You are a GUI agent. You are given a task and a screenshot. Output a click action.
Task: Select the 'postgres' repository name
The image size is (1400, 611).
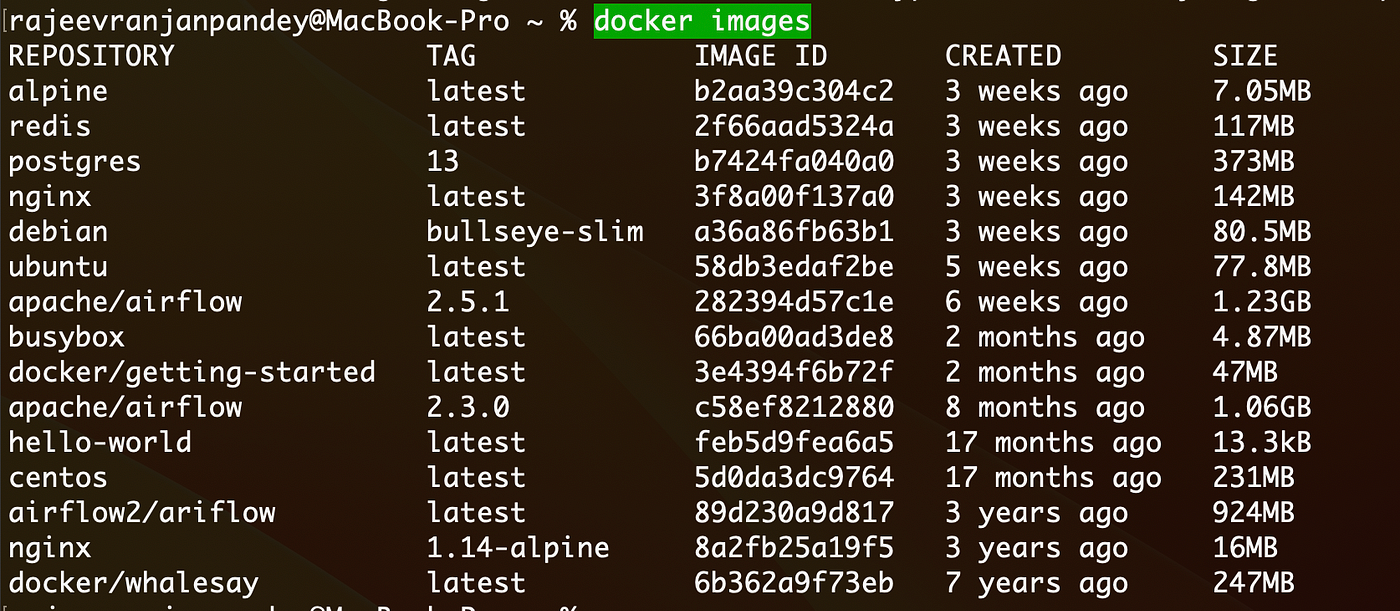[x=75, y=162]
